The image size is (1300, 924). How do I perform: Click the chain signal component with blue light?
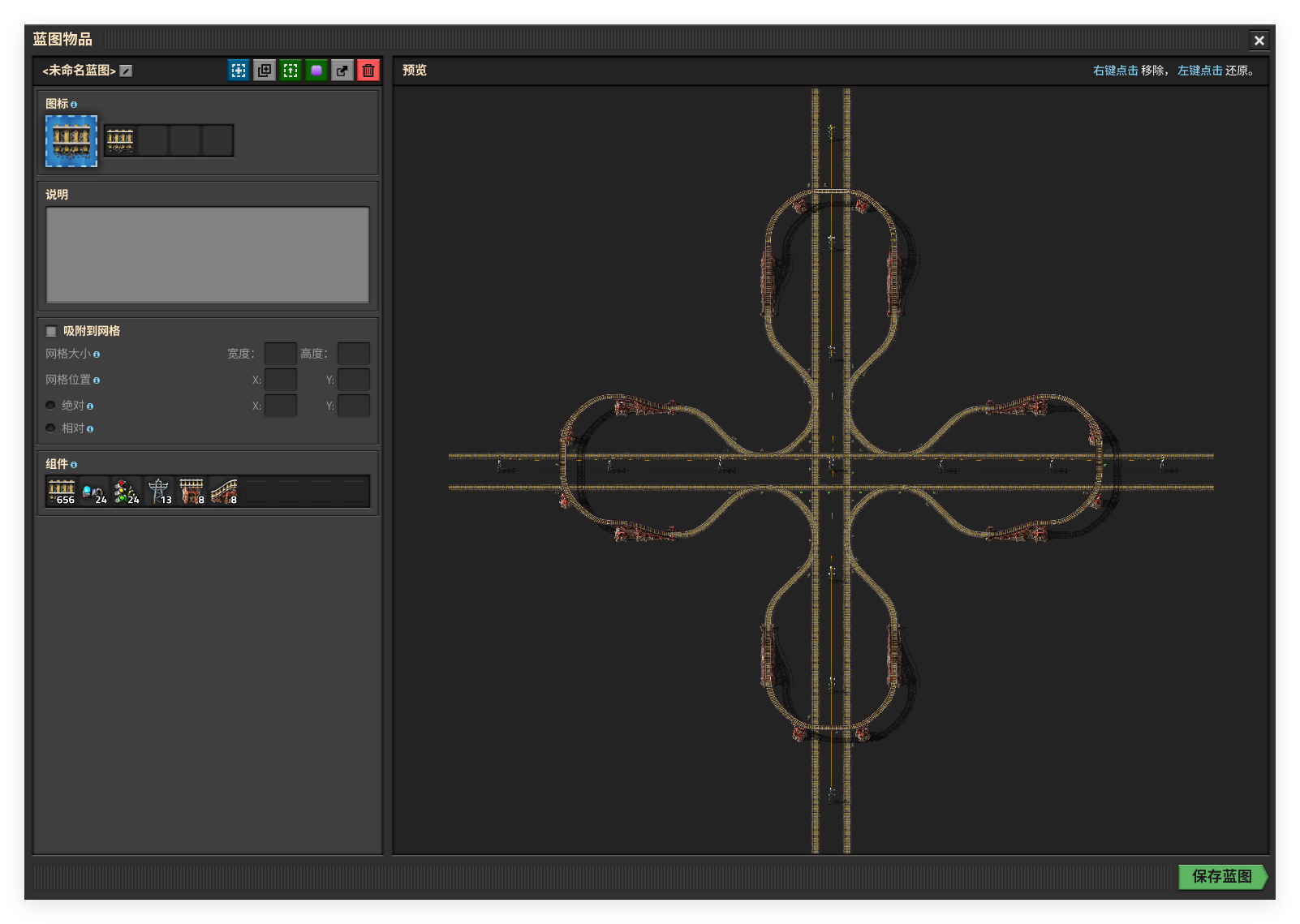click(94, 492)
